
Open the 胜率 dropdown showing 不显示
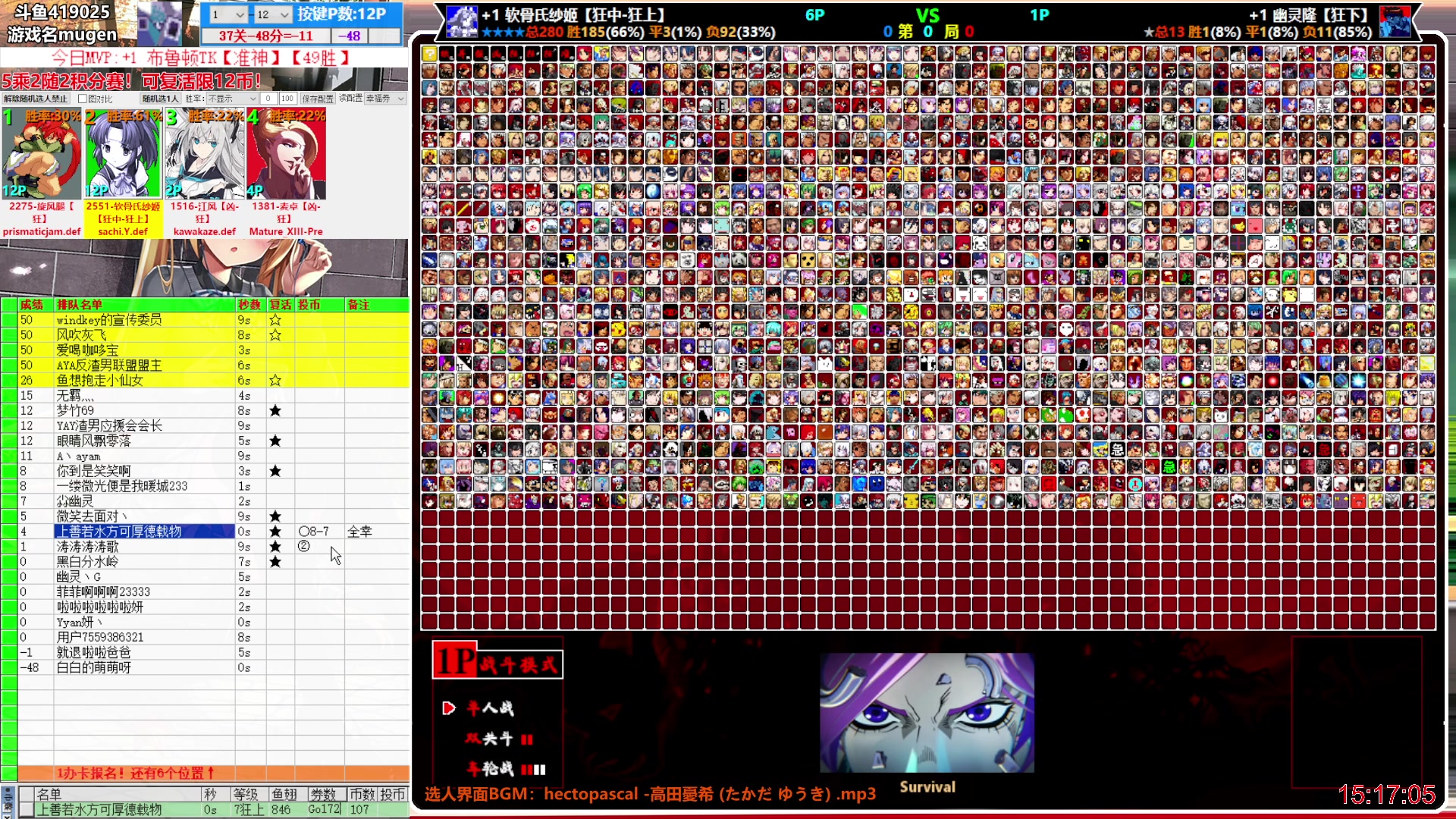(233, 99)
